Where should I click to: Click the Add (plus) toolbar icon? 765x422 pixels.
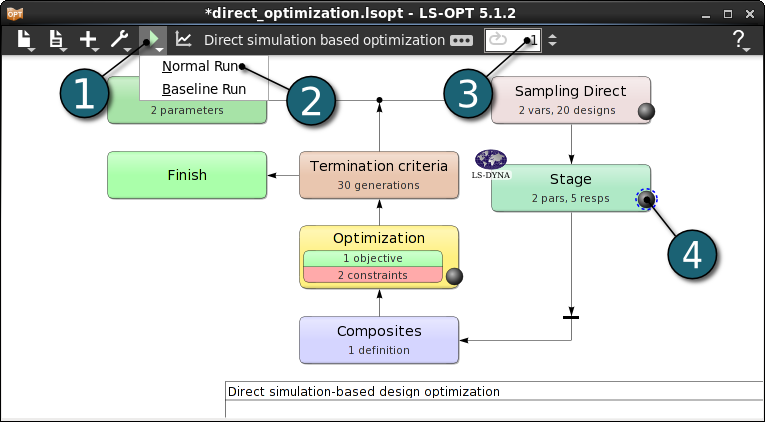point(88,40)
